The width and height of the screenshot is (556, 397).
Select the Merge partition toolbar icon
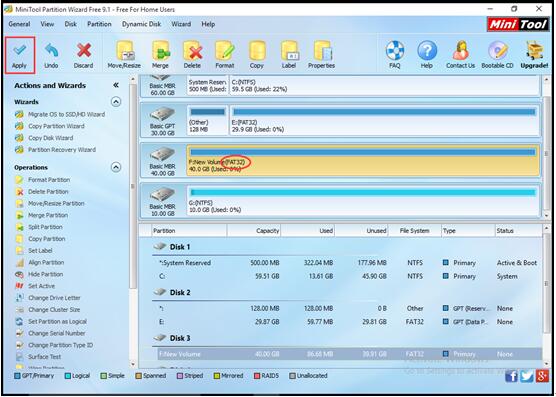(x=160, y=55)
